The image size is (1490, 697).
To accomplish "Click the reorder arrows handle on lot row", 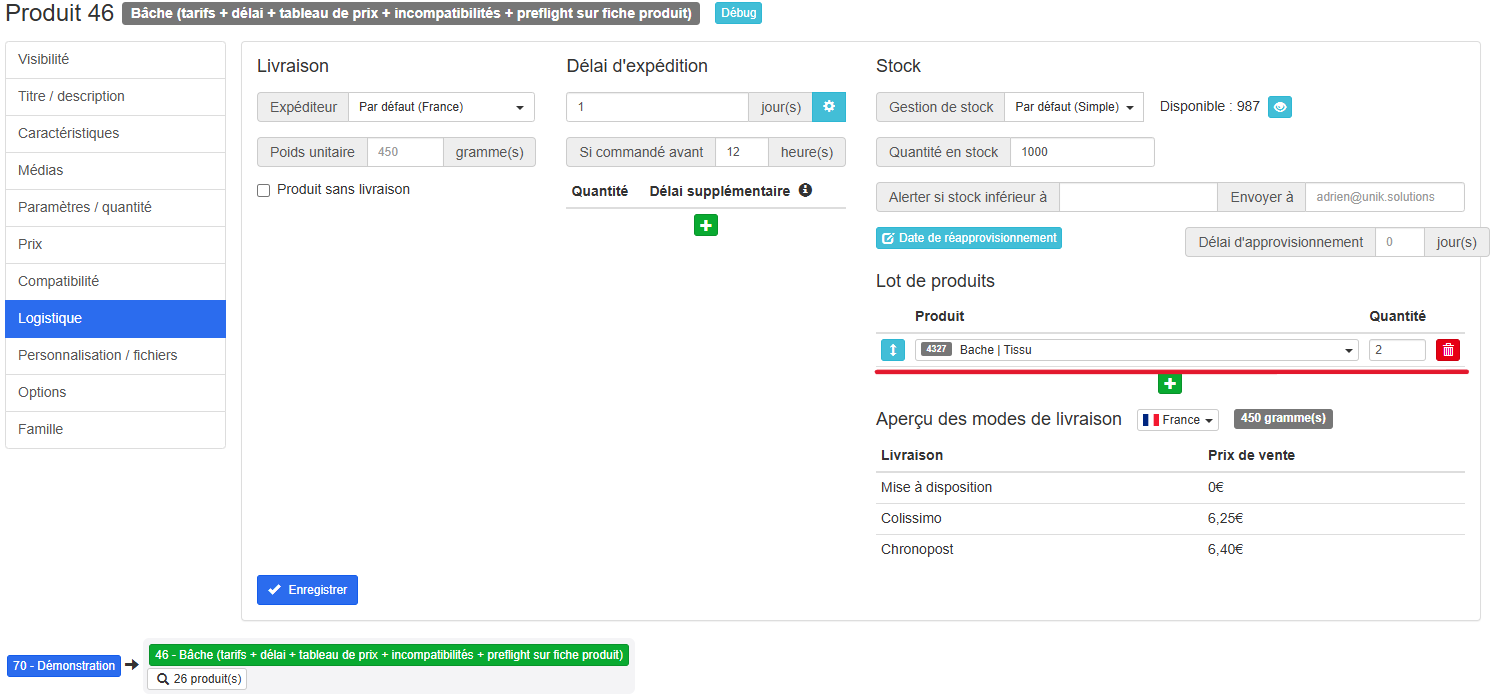I will tap(892, 350).
